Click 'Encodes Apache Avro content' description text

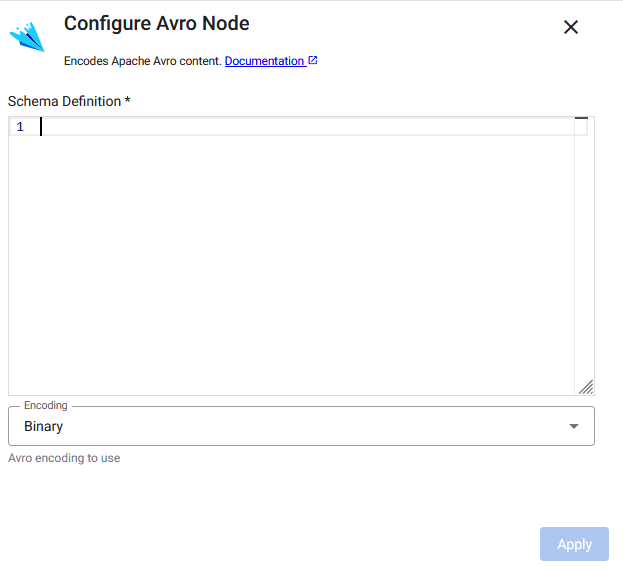pos(142,61)
